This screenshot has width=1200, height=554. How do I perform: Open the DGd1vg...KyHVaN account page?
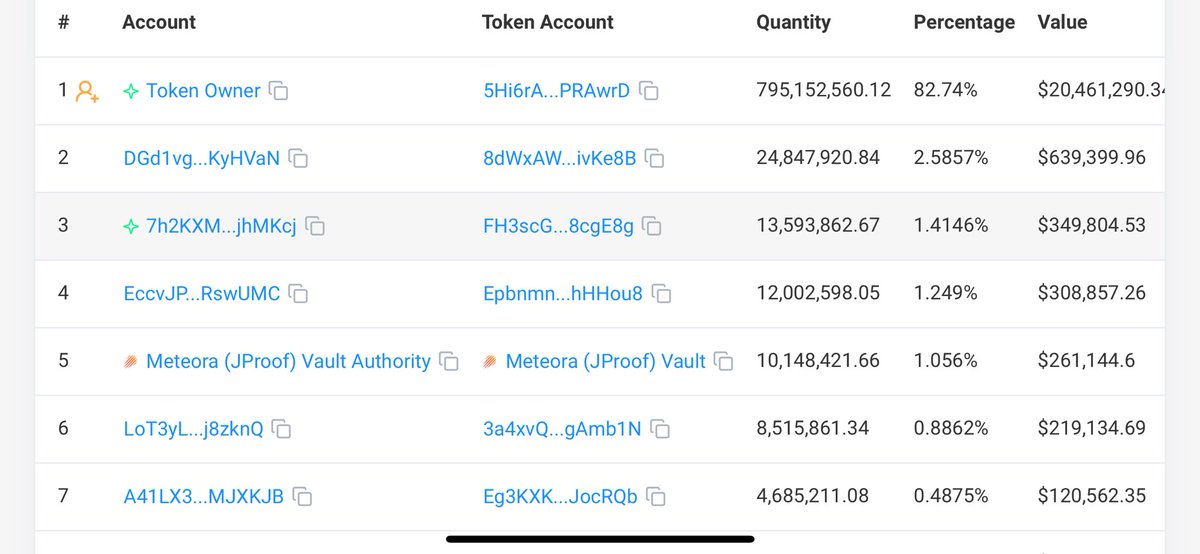201,158
